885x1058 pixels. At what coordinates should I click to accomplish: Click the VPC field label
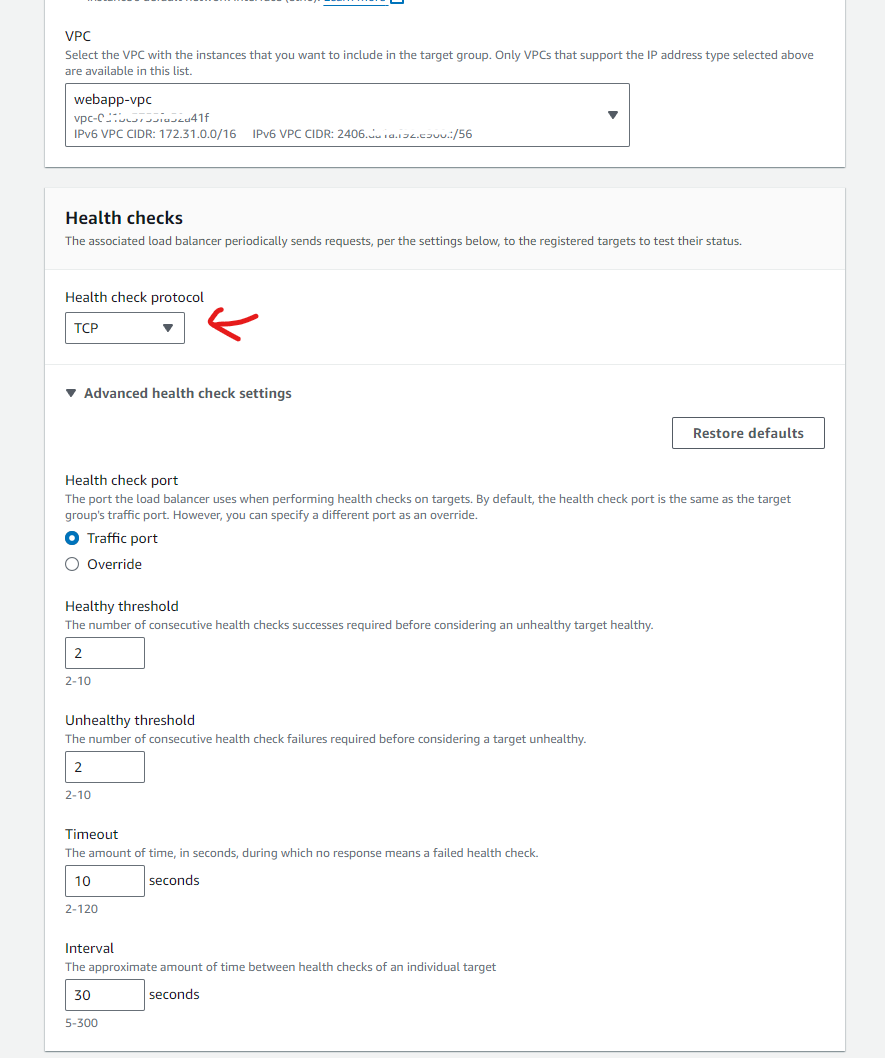tap(78, 36)
